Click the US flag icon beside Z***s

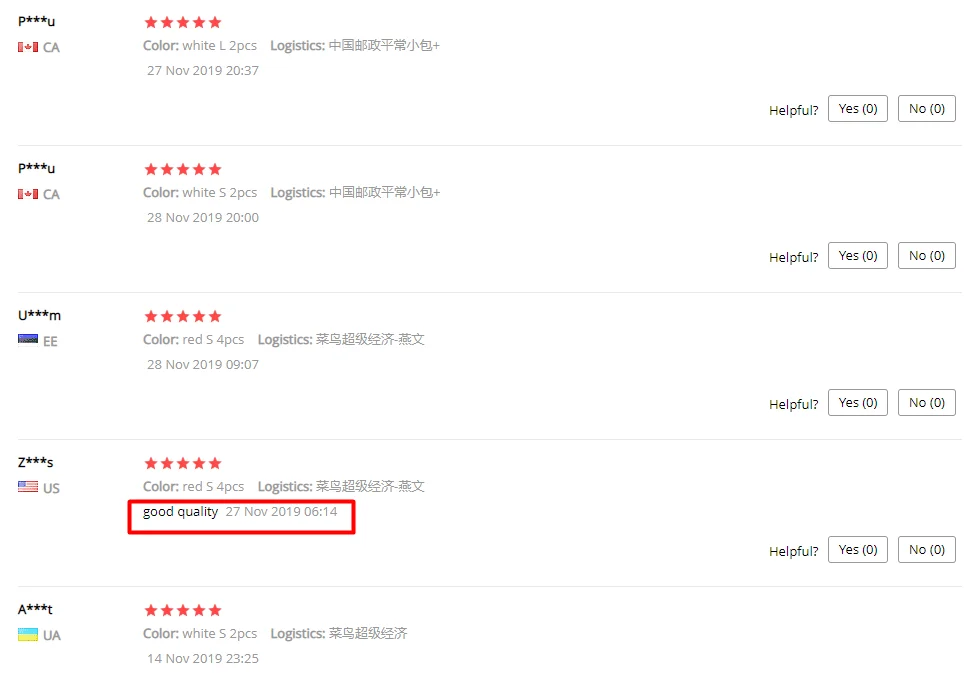(x=28, y=487)
